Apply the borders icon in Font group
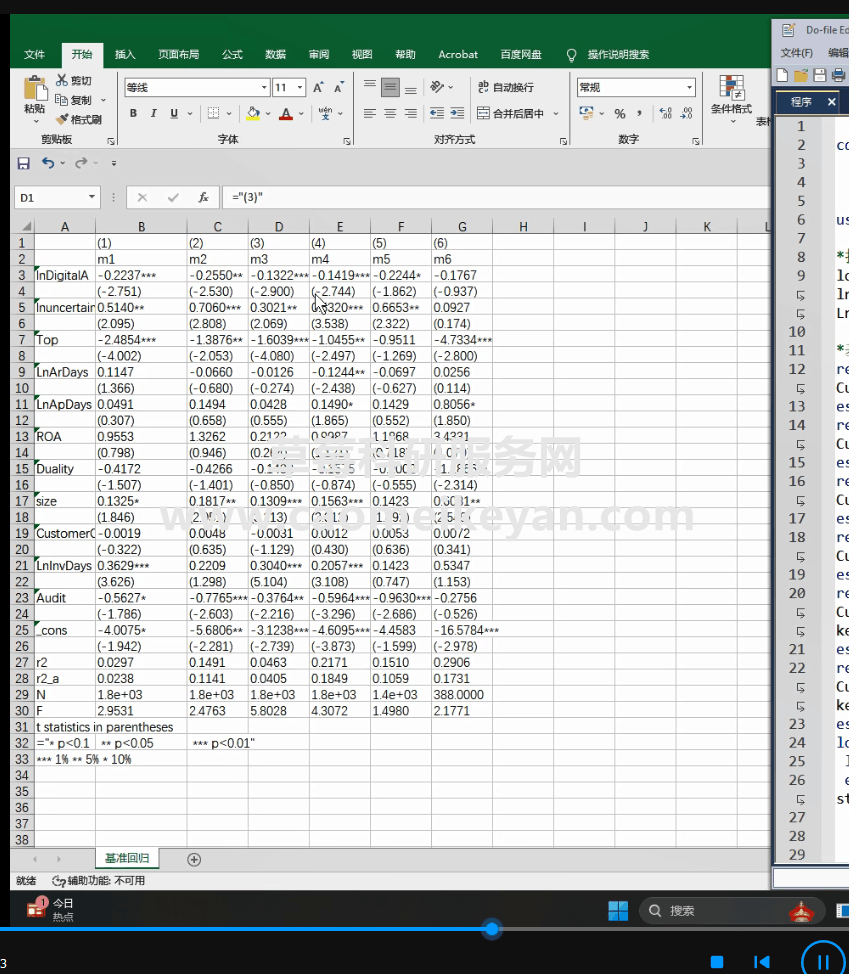 pos(214,113)
